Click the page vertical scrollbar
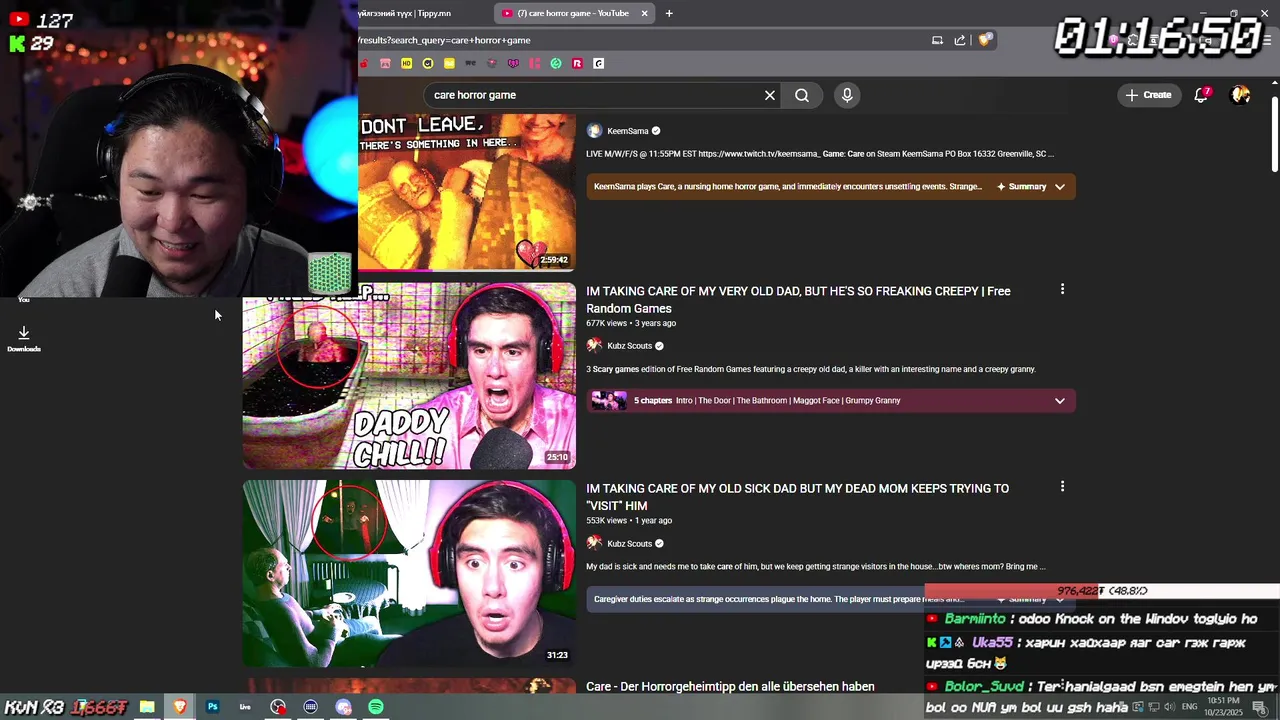Viewport: 1280px width, 720px height. (1274, 135)
